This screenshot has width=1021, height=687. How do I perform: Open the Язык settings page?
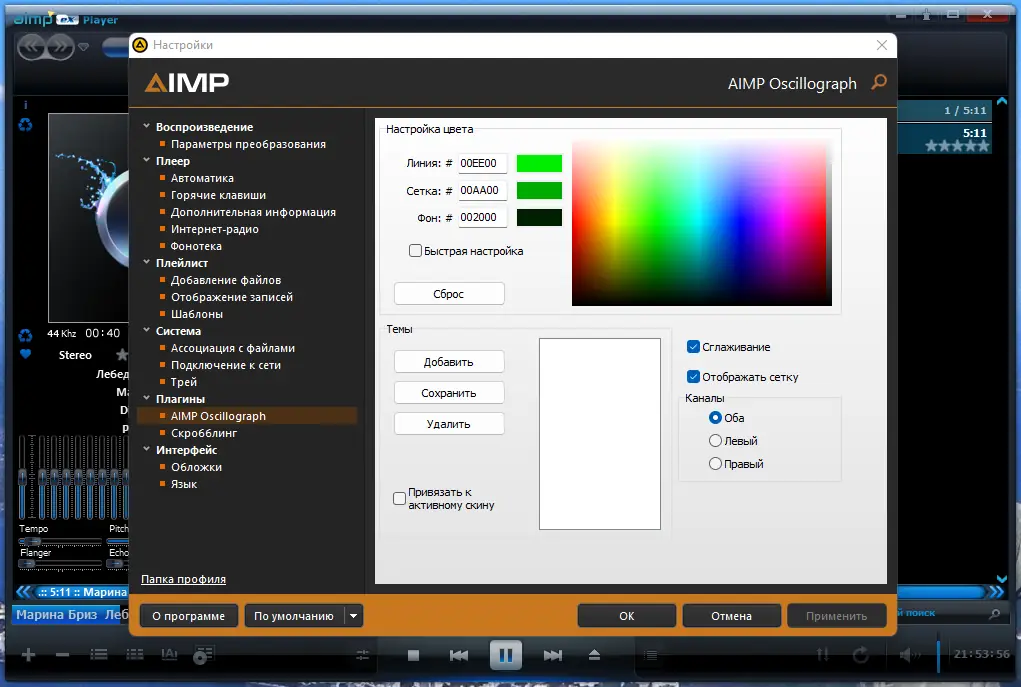click(184, 484)
